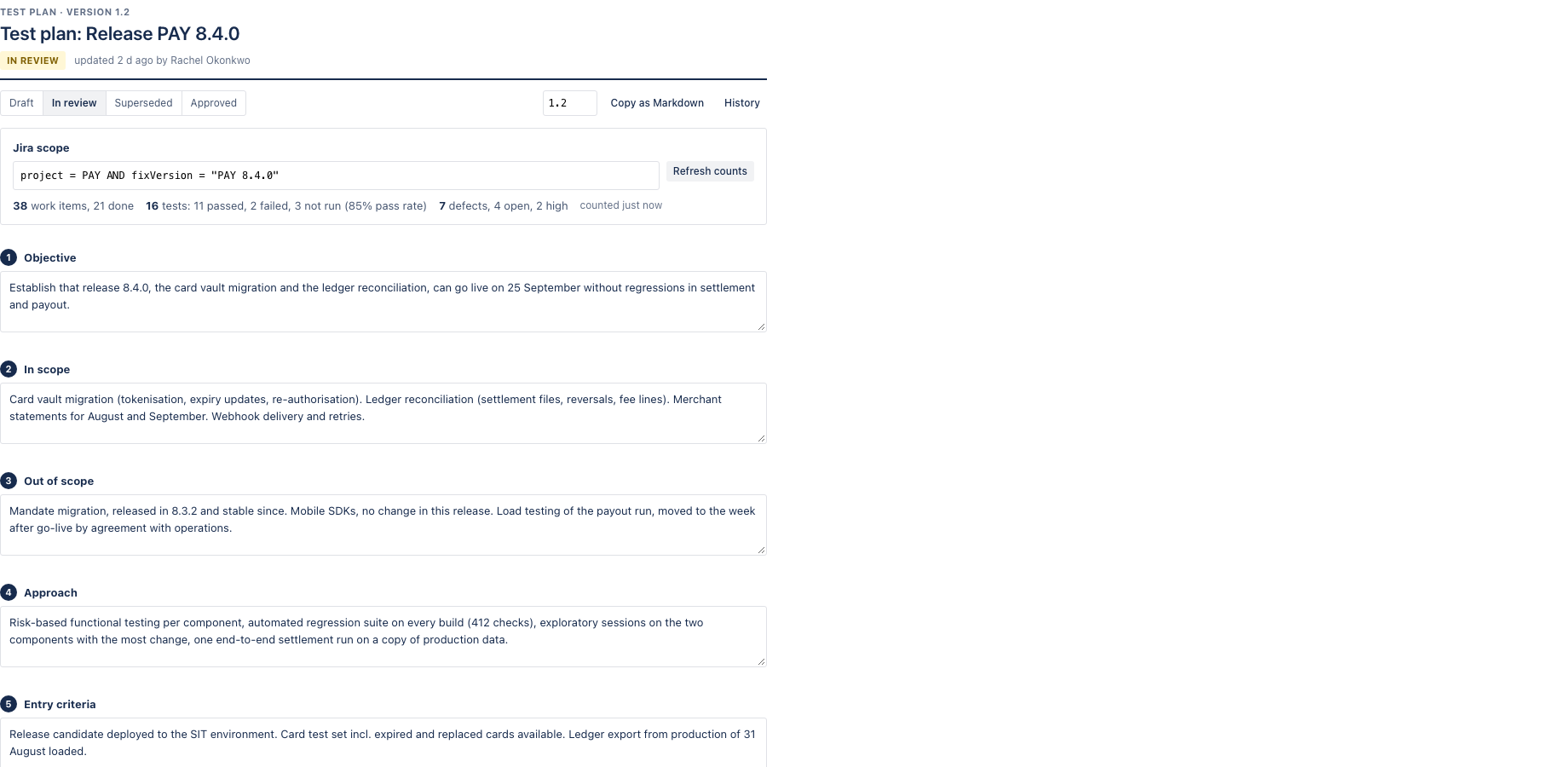
Task: Click the step 2 badge beside In scope
Action: (9, 369)
